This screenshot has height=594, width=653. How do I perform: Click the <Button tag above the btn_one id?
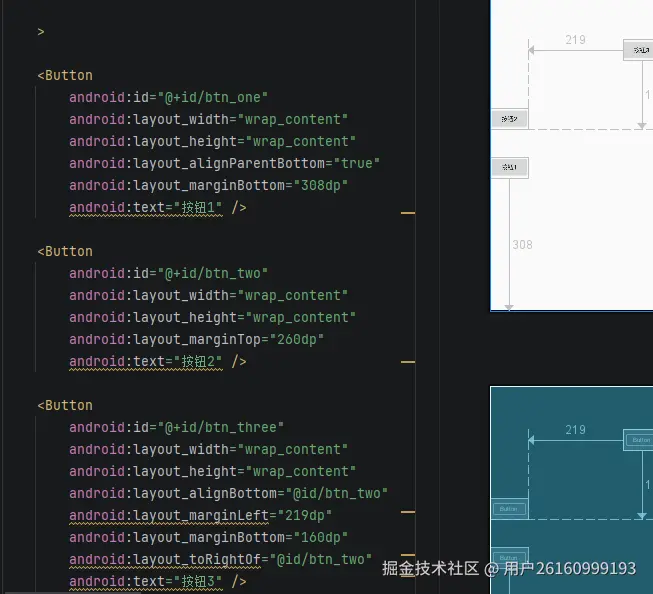pyautogui.click(x=65, y=75)
